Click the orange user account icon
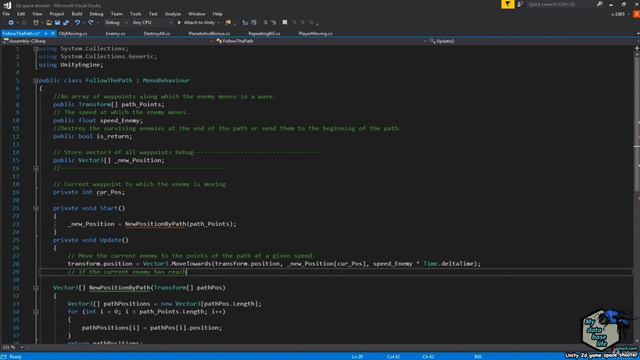 (636, 14)
